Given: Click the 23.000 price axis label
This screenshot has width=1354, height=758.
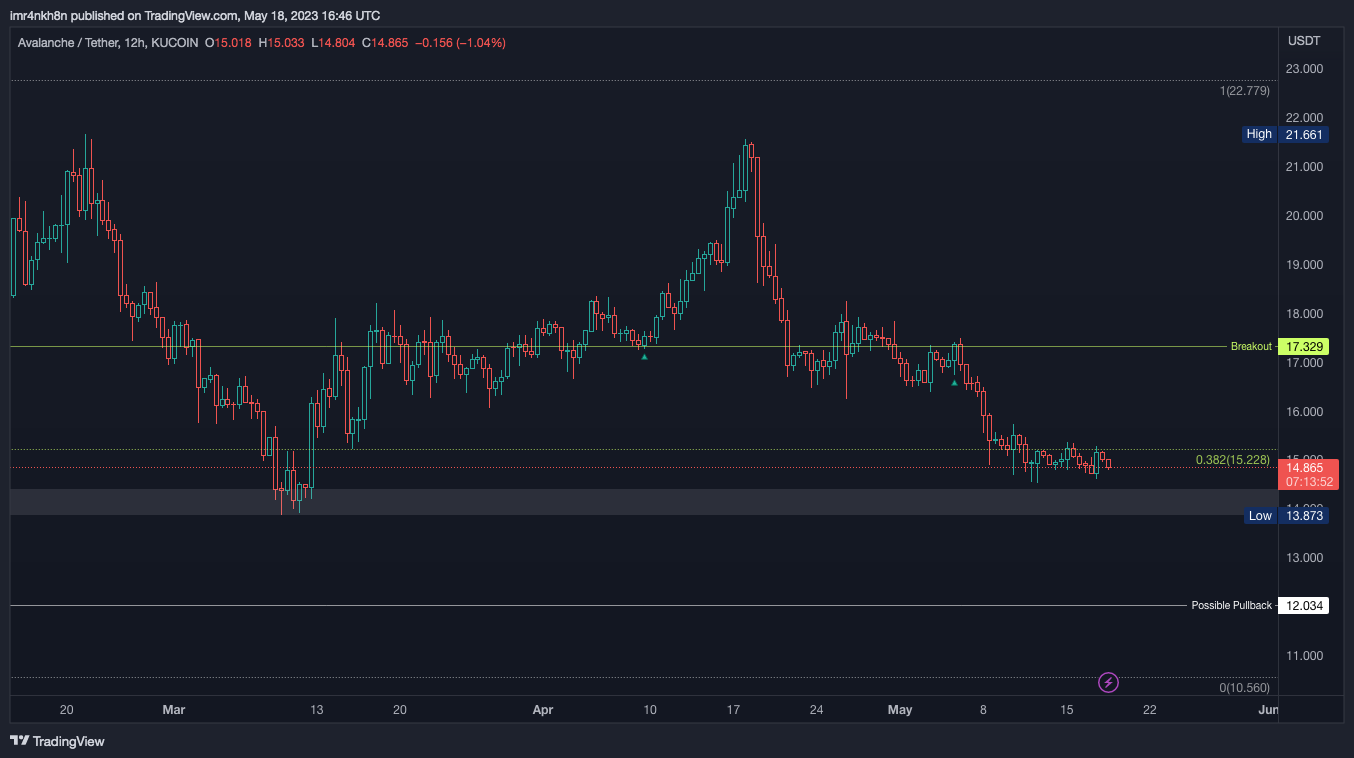Looking at the screenshot, I should tap(1305, 69).
